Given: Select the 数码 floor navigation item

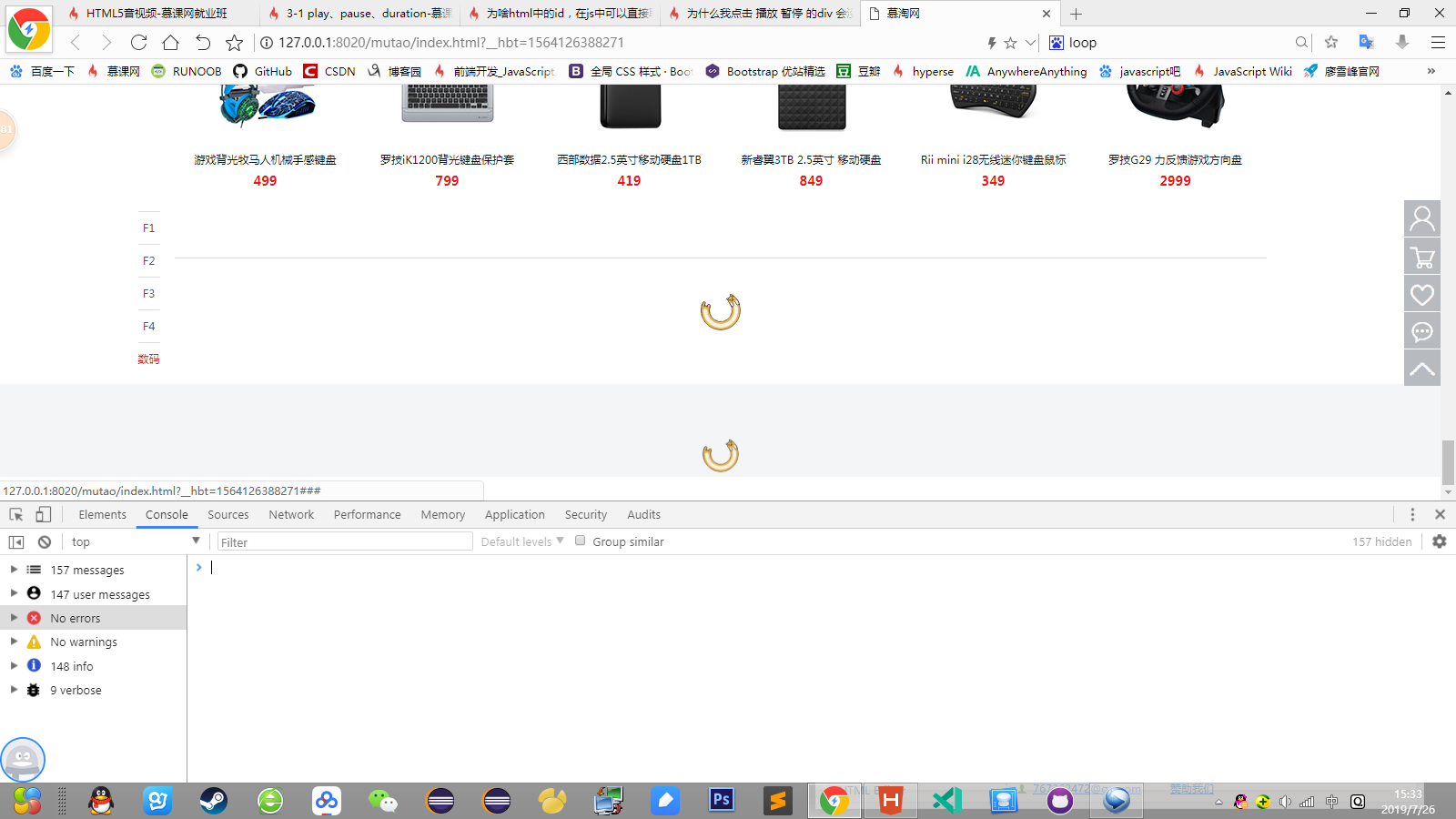Looking at the screenshot, I should [x=149, y=359].
